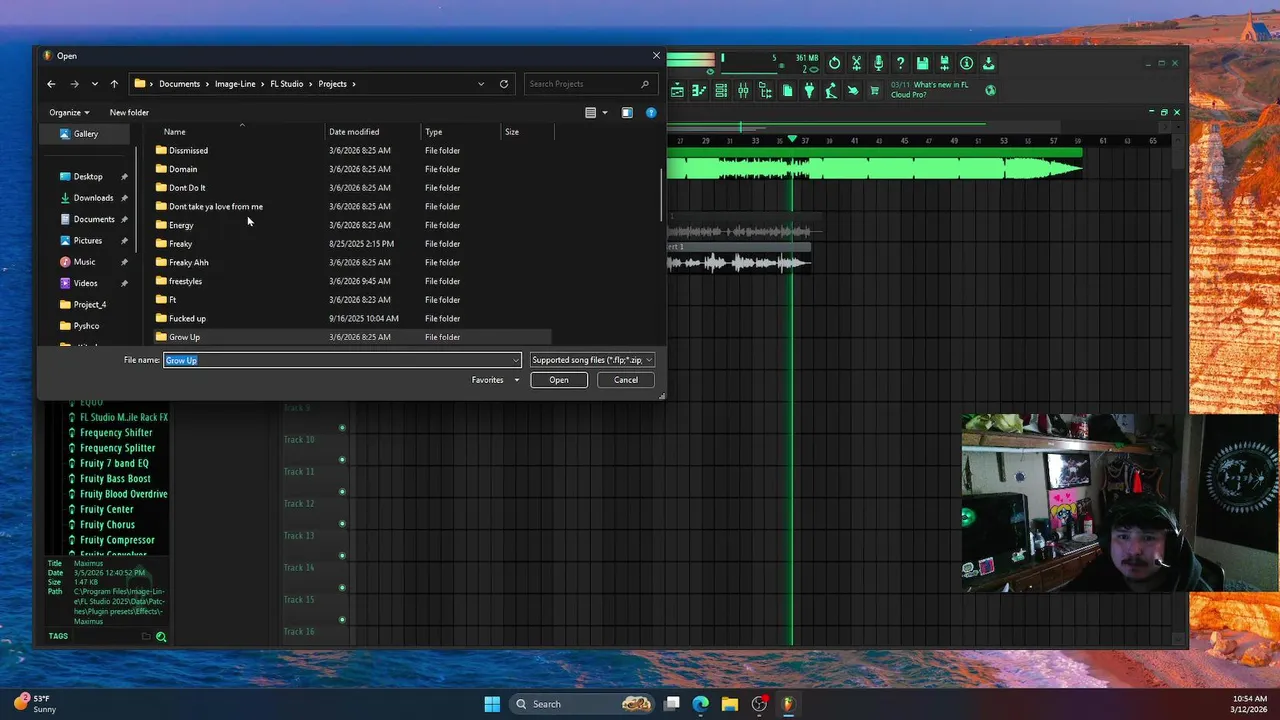This screenshot has width=1280, height=720.
Task: Open the playlist view icon in FL Studio toolbar
Action: point(677,91)
